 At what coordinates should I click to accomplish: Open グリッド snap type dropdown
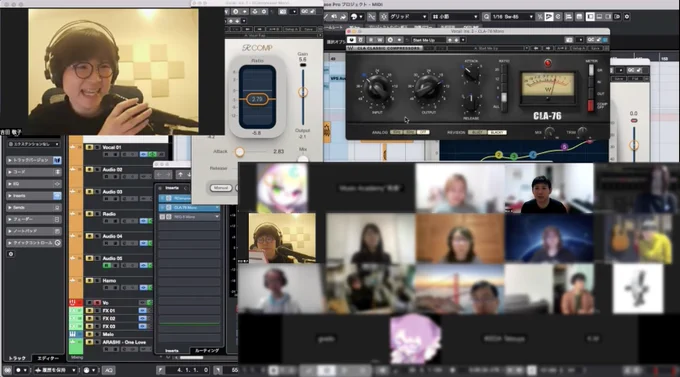click(408, 16)
